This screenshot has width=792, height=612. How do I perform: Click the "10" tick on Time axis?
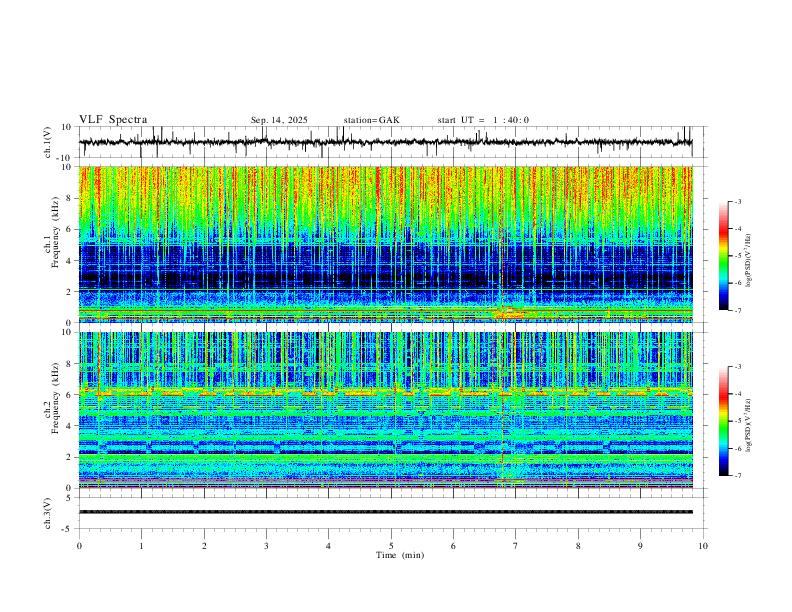click(x=703, y=546)
